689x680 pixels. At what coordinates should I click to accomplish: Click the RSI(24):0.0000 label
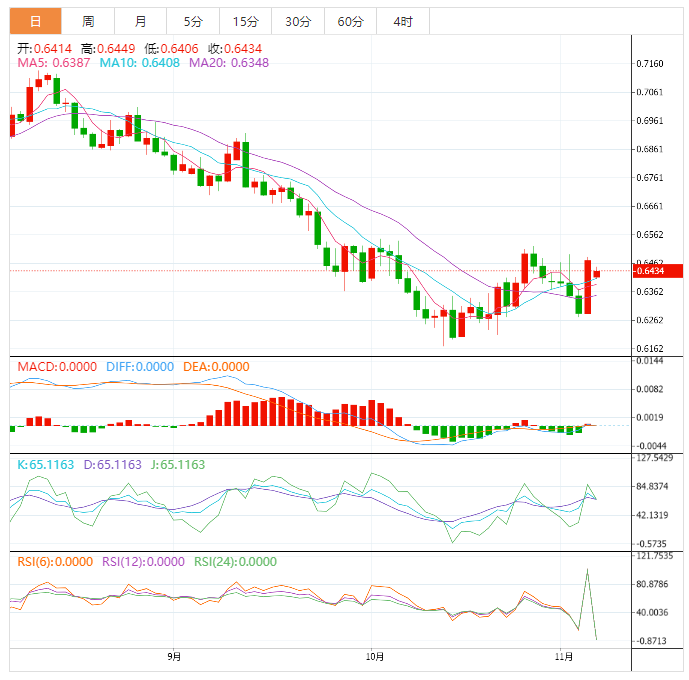pyautogui.click(x=236, y=562)
